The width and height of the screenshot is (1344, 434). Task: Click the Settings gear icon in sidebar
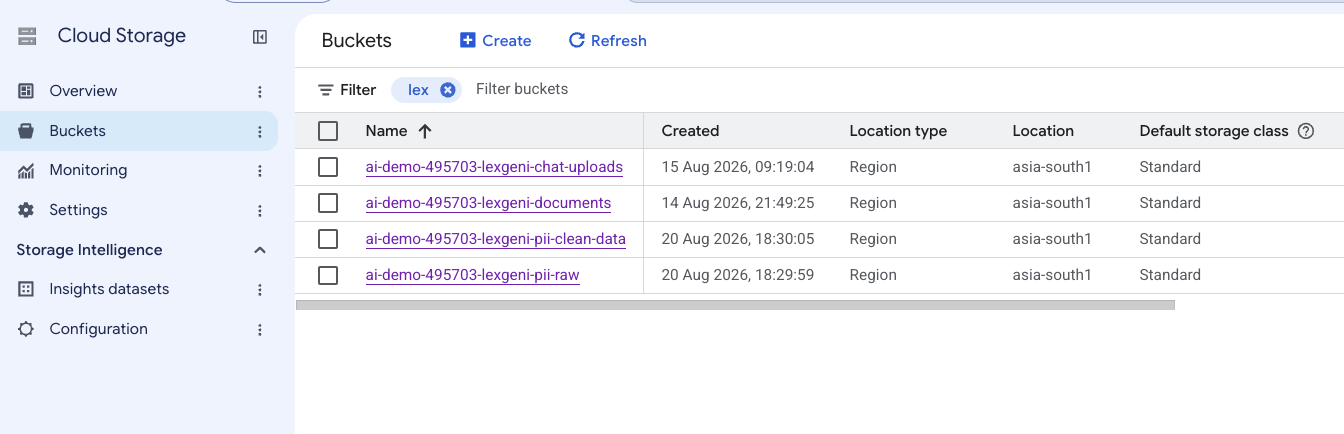click(x=26, y=210)
